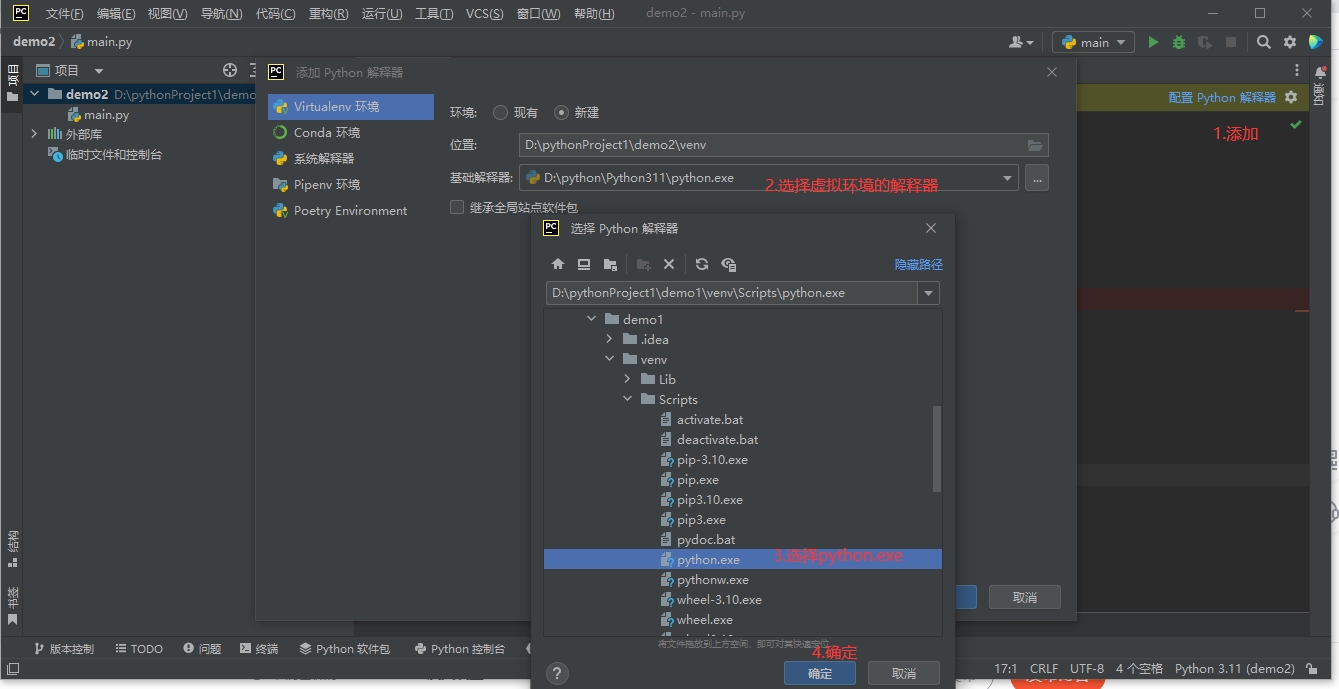Open notifications bell icon
1339x689 pixels.
[x=1319, y=73]
